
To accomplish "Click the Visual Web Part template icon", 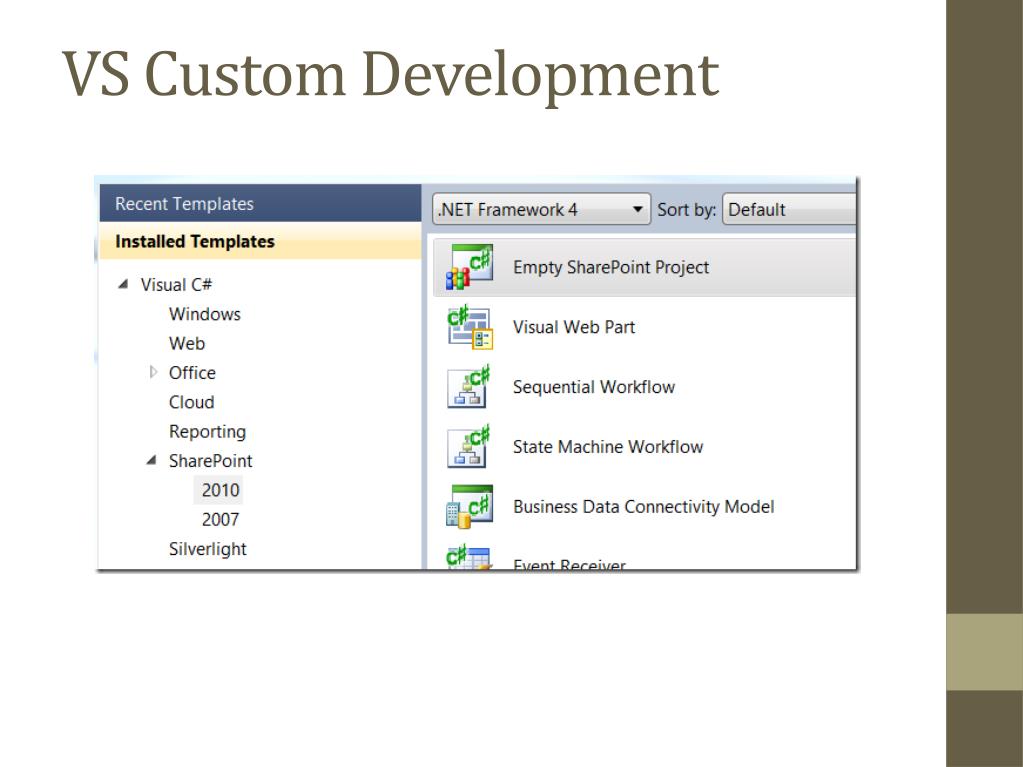I will (470, 327).
